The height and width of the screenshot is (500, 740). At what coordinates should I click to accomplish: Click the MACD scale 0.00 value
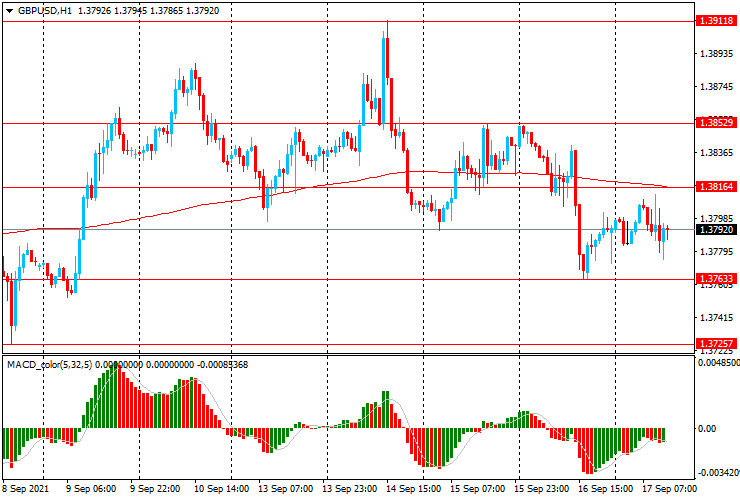(707, 429)
